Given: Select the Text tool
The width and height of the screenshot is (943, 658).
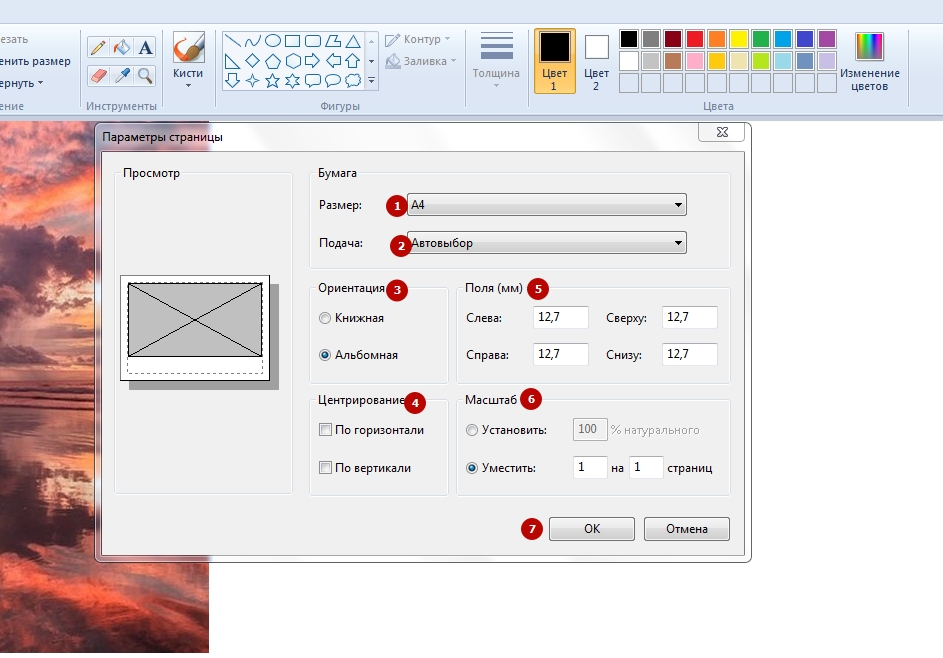Looking at the screenshot, I should point(146,47).
